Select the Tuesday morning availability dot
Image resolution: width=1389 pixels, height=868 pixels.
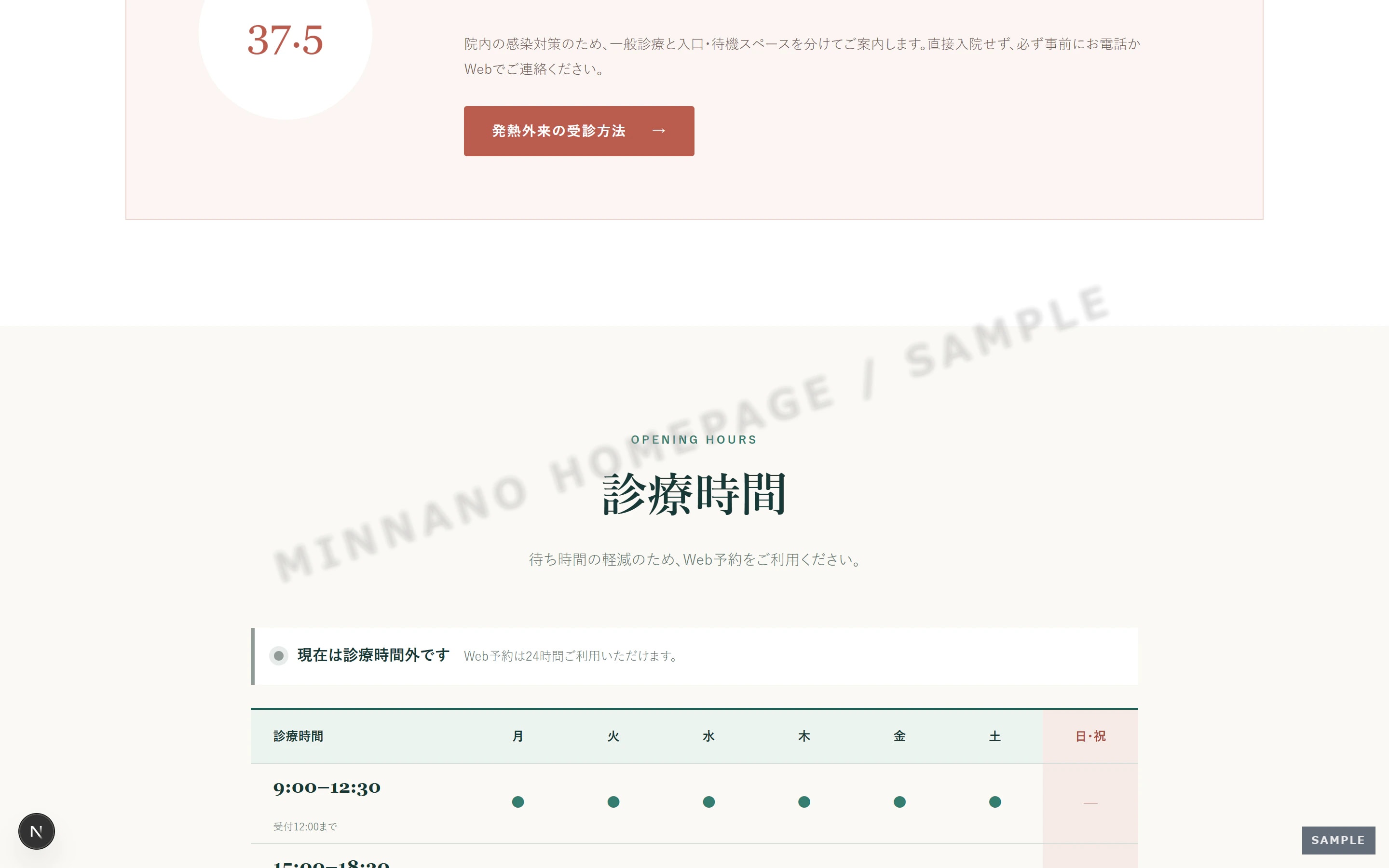(613, 801)
